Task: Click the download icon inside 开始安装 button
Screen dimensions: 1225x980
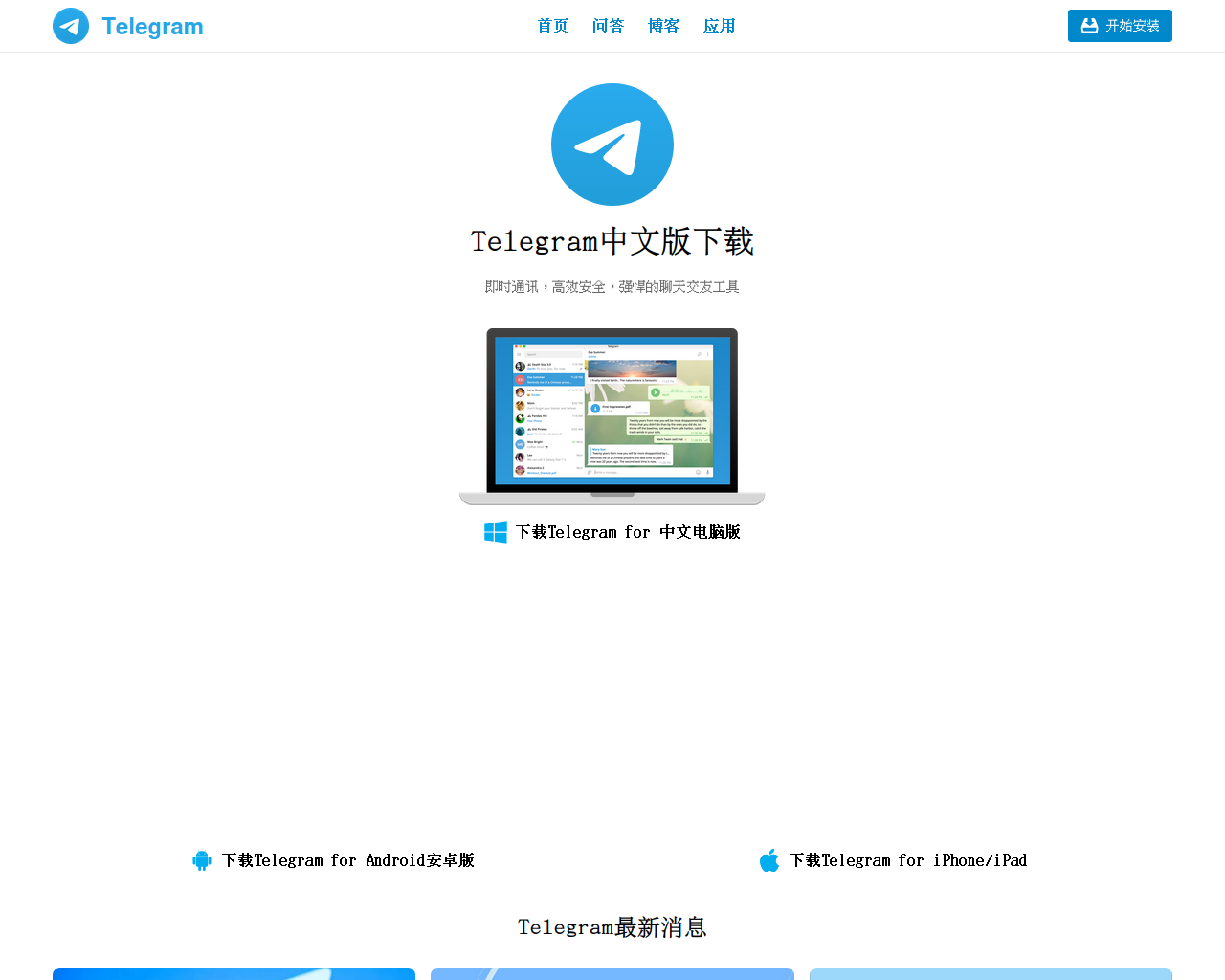Action: [1089, 26]
